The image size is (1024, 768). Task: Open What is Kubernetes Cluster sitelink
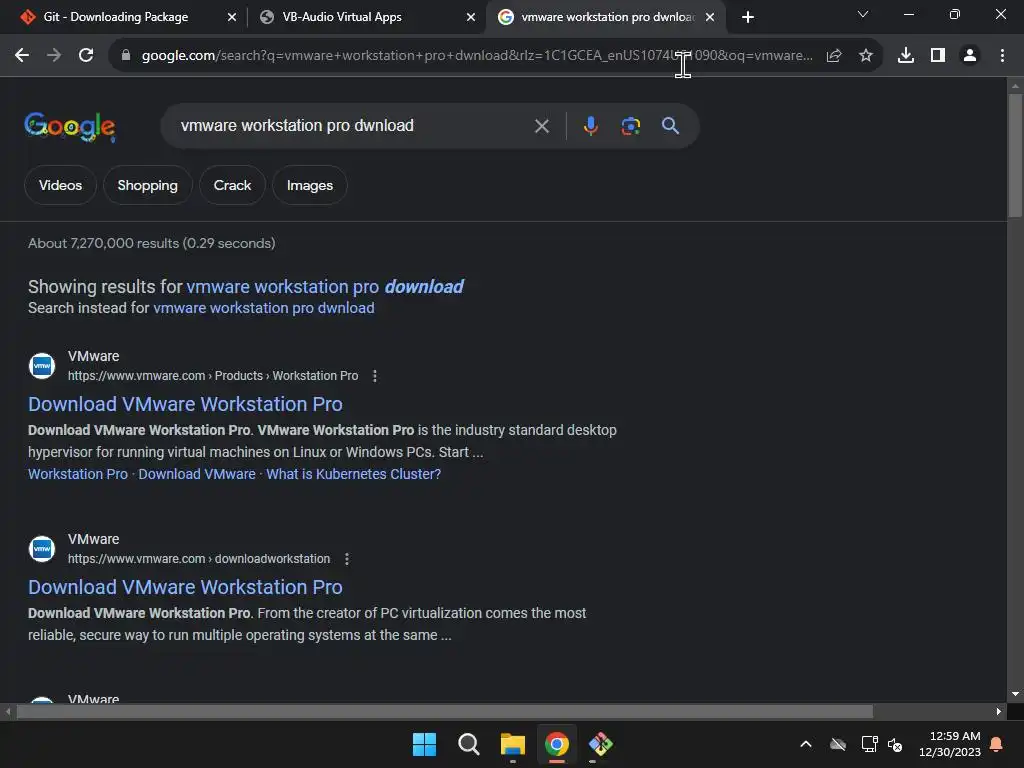click(353, 474)
